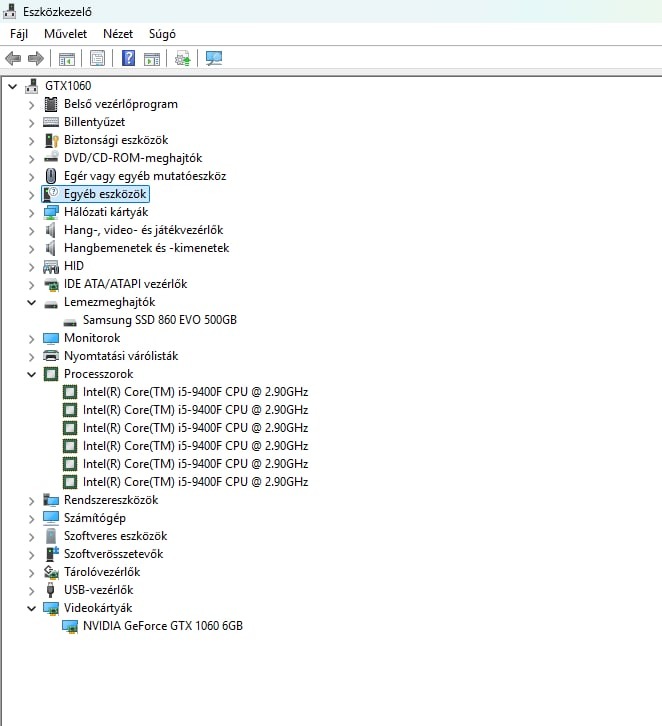662x726 pixels.
Task: Select the first Intel Core i5-9400F entry
Action: (195, 392)
